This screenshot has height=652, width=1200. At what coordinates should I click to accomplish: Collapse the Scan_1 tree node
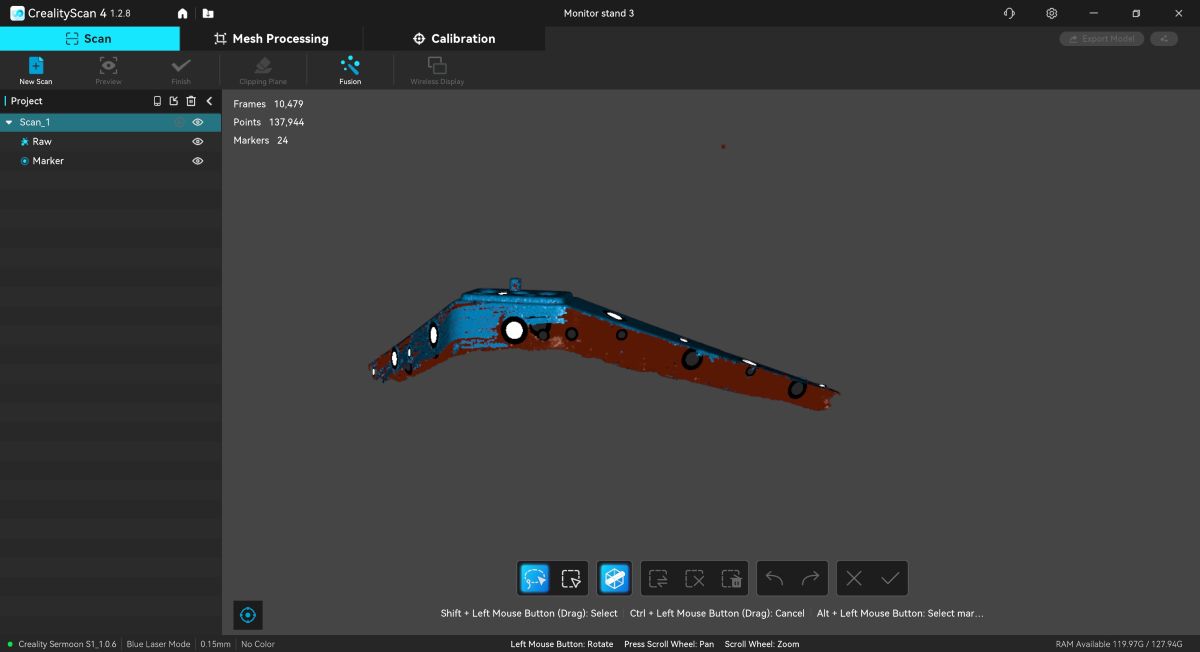(9, 122)
